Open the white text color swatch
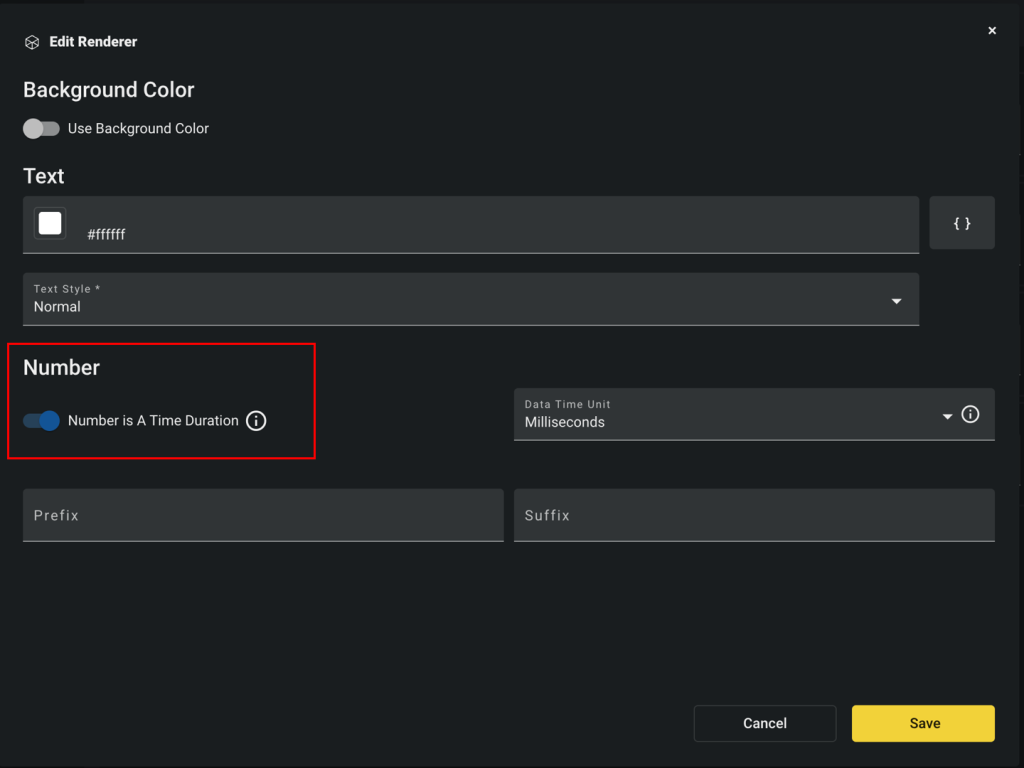 (50, 223)
